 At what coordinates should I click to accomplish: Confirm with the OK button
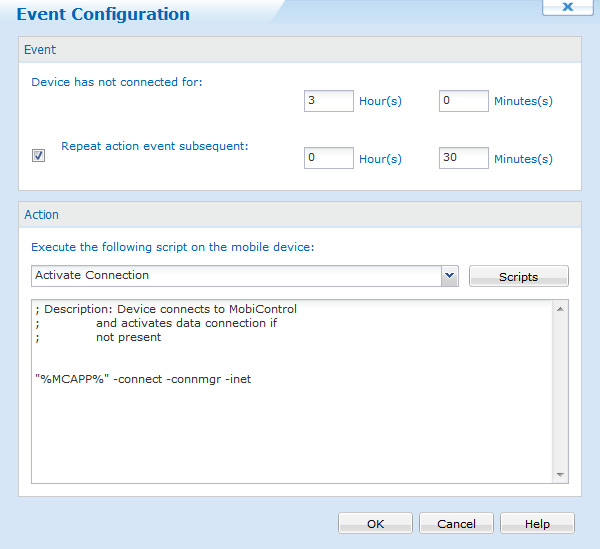pos(375,523)
